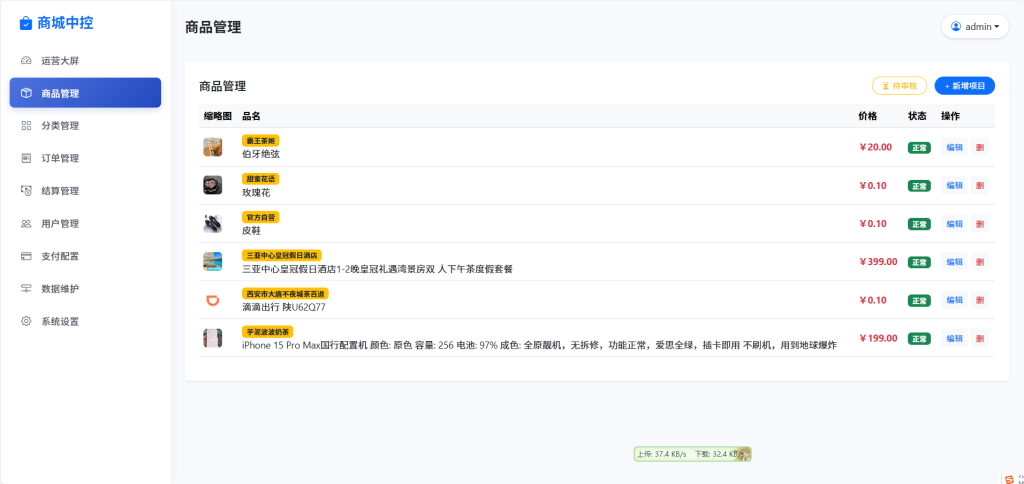Delete the 滴滴出行 product

click(x=979, y=300)
